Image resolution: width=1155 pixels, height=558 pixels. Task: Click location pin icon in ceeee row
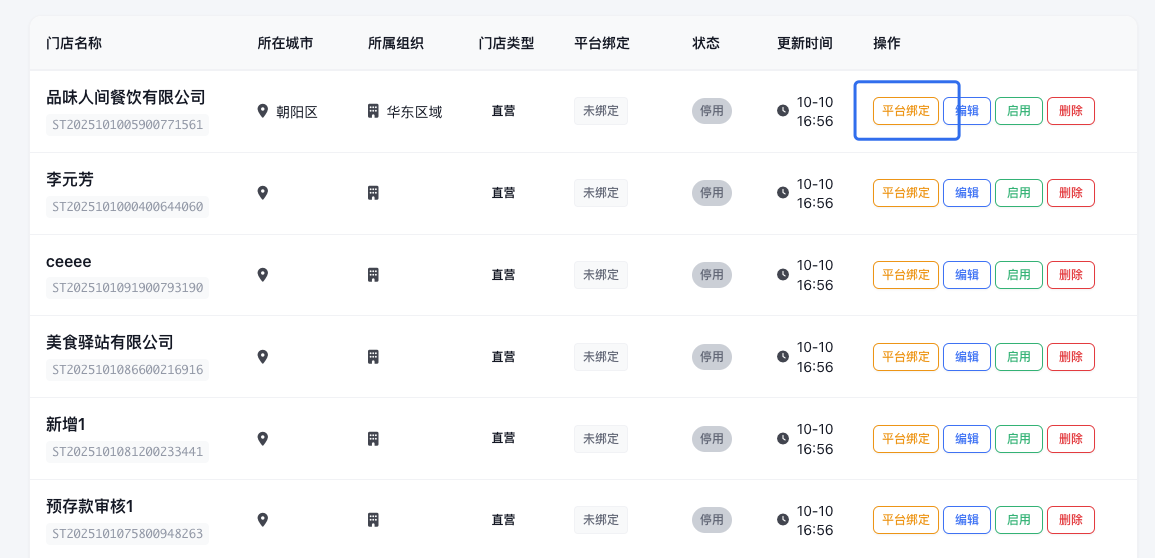[x=263, y=275]
